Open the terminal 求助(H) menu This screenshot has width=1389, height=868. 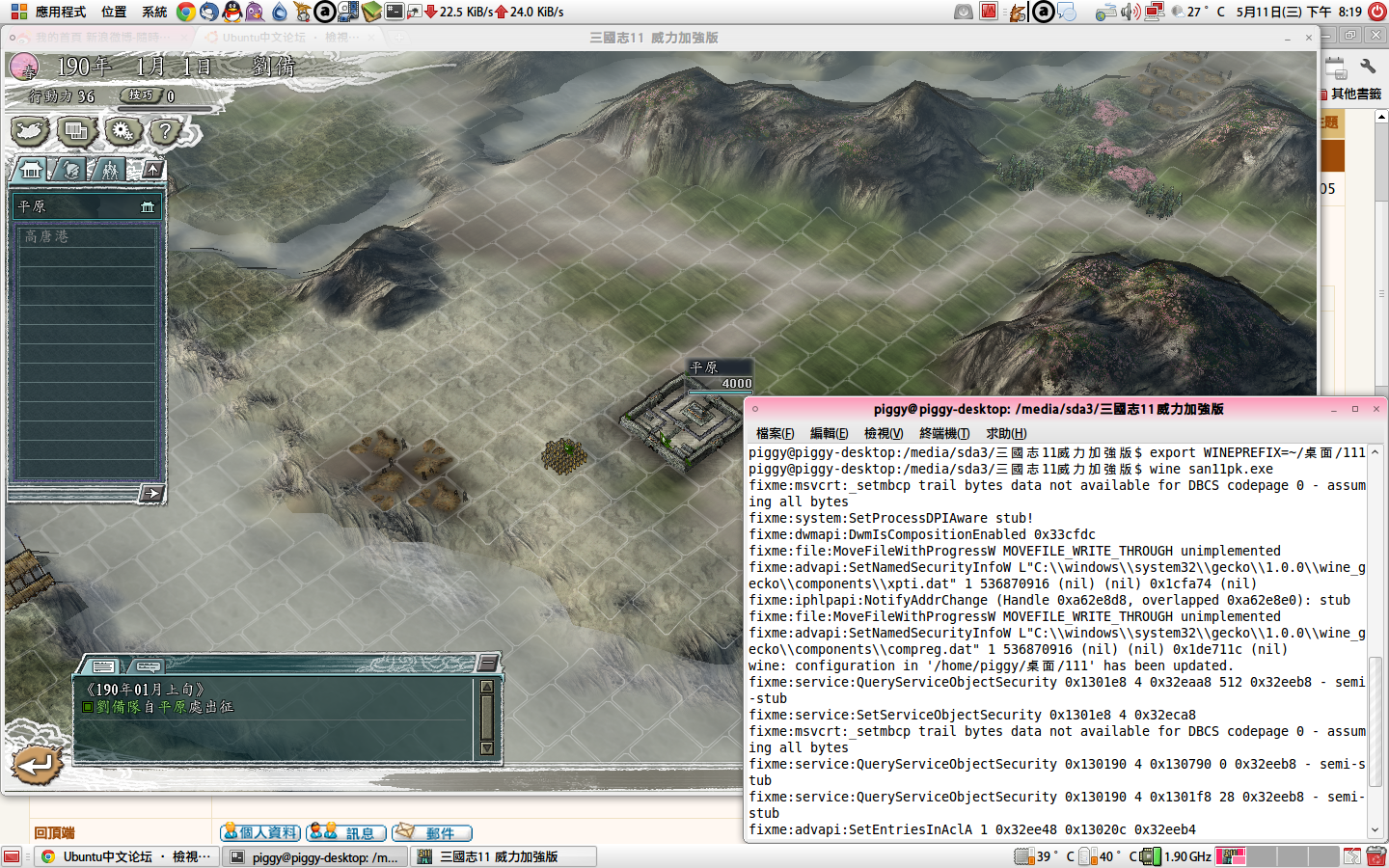[x=1006, y=433]
